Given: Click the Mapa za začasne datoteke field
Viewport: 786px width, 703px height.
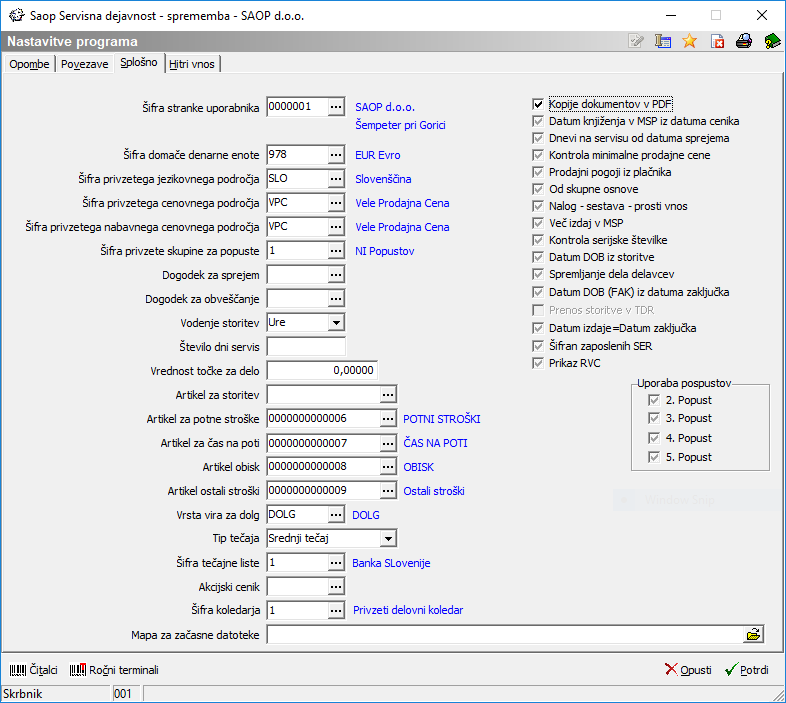Looking at the screenshot, I should (x=505, y=635).
